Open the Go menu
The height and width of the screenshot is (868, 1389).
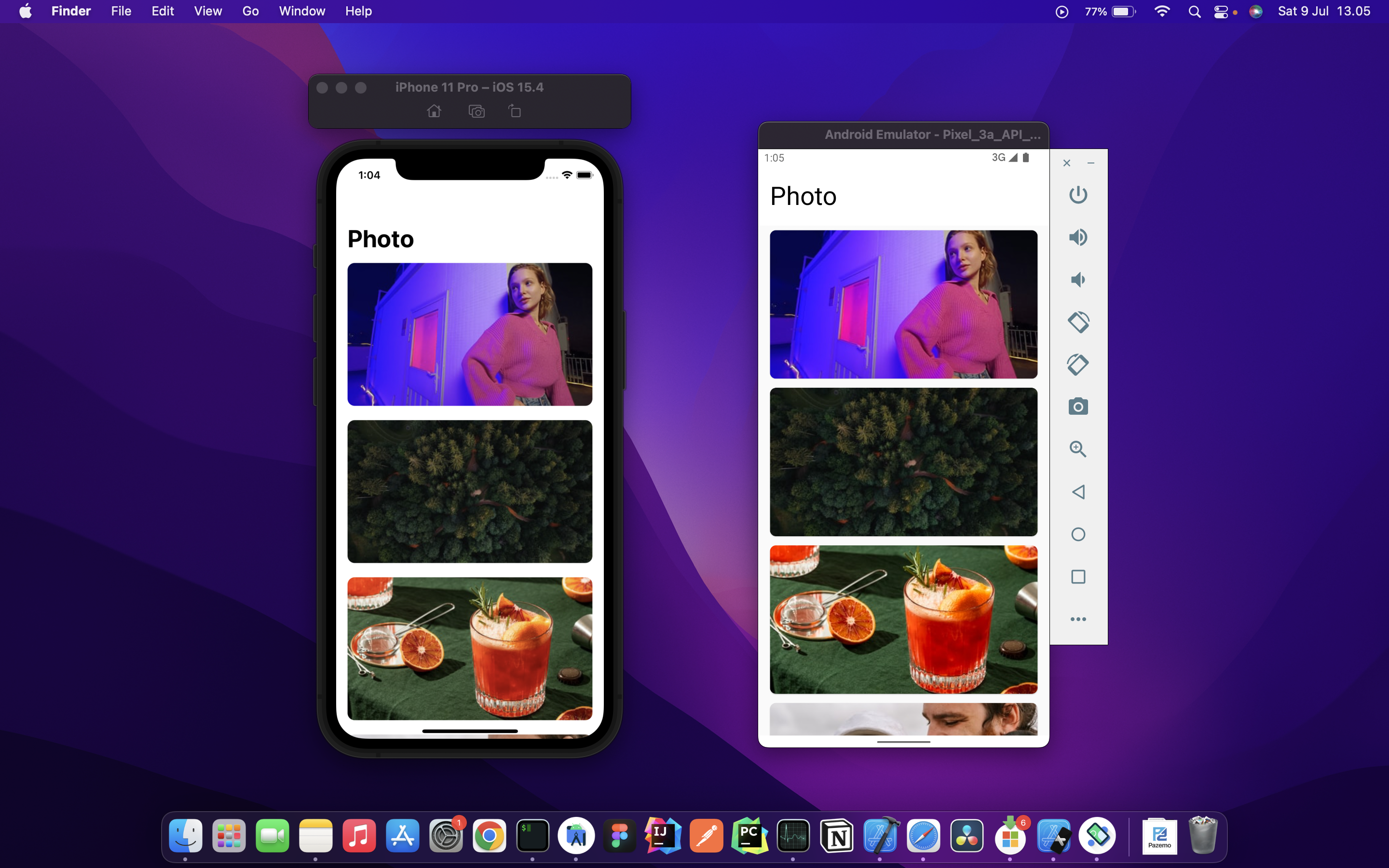[x=250, y=12]
